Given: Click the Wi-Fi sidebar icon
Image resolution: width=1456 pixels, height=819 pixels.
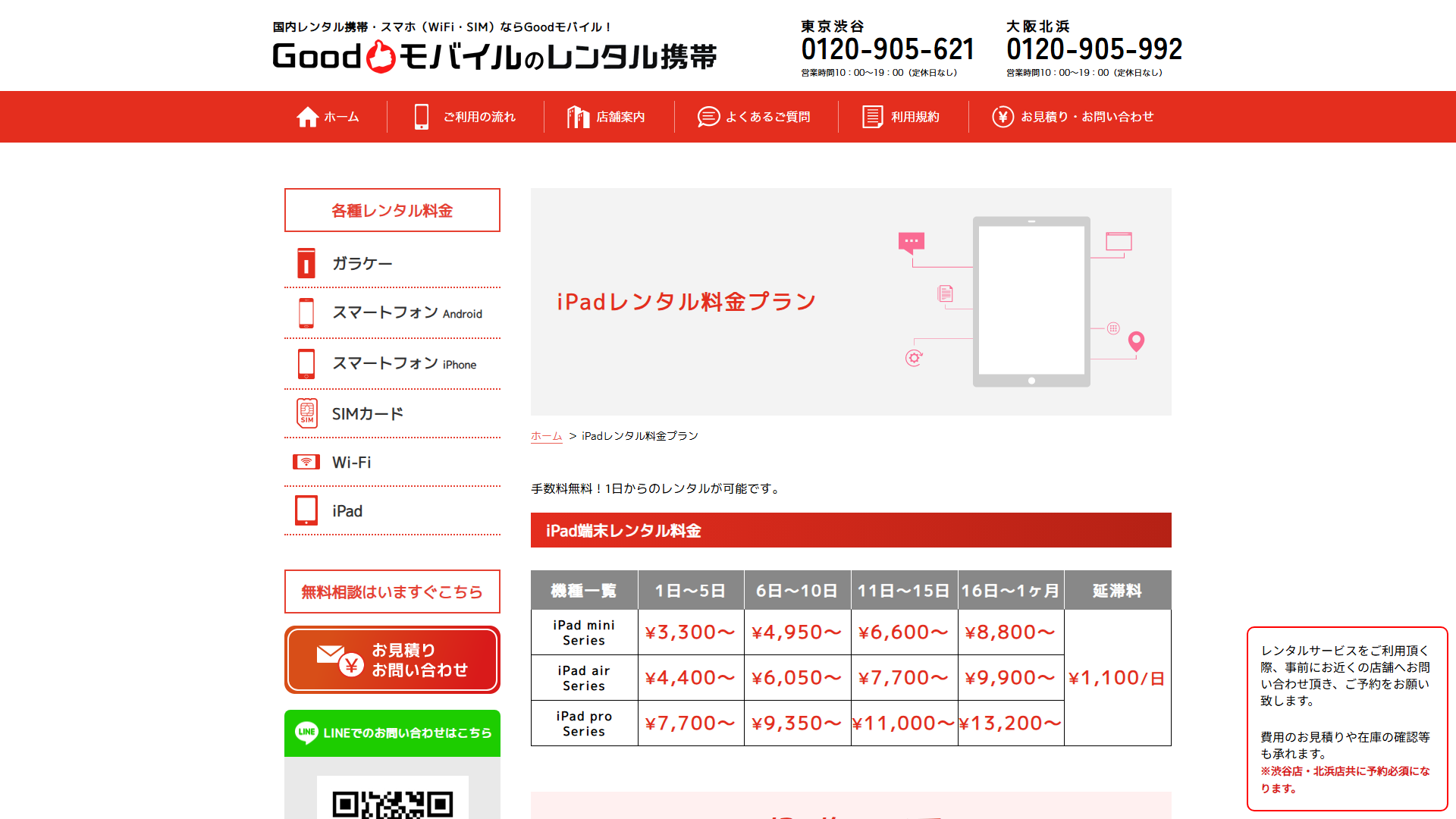Looking at the screenshot, I should coord(306,462).
